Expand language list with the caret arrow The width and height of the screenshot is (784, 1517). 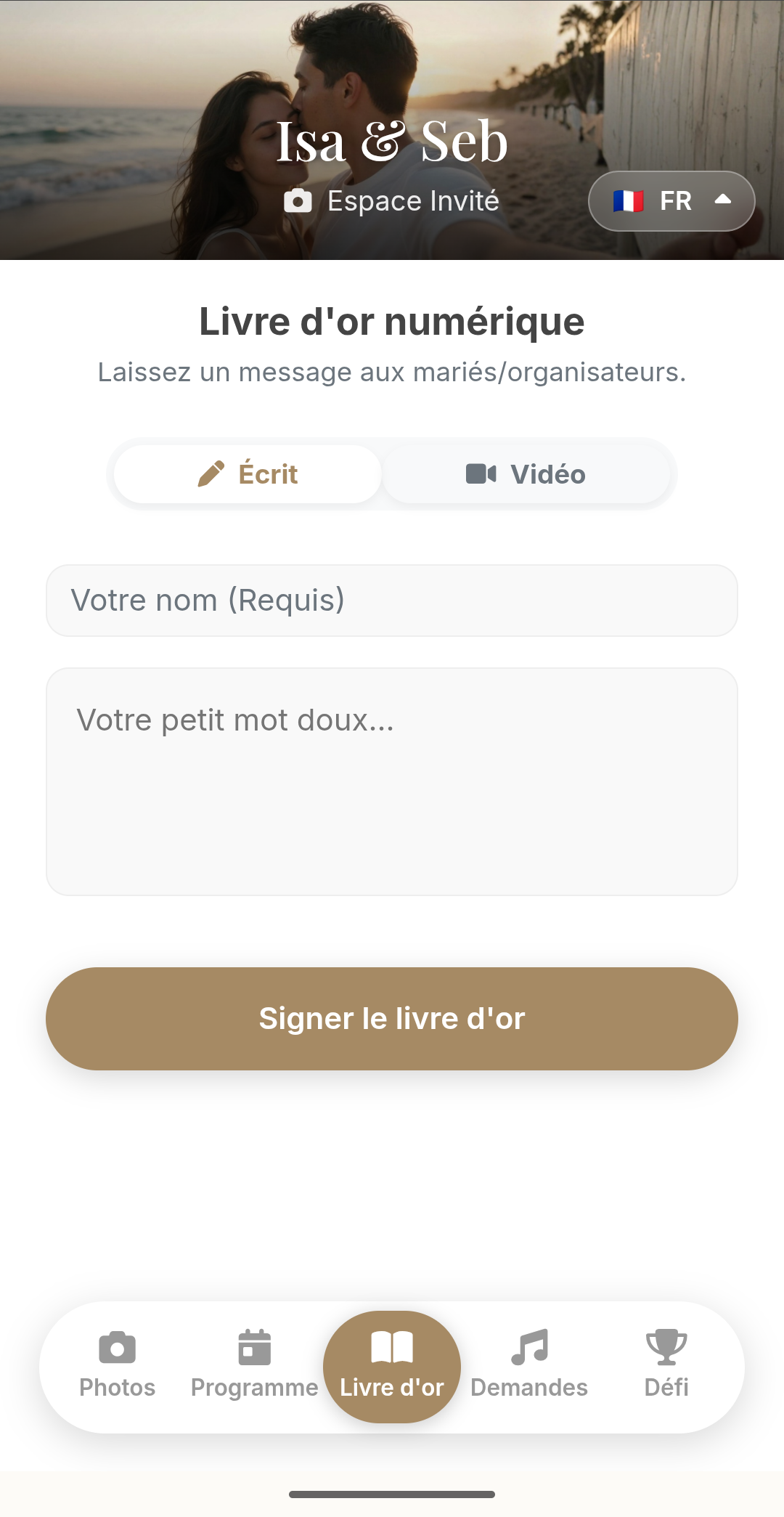point(723,199)
